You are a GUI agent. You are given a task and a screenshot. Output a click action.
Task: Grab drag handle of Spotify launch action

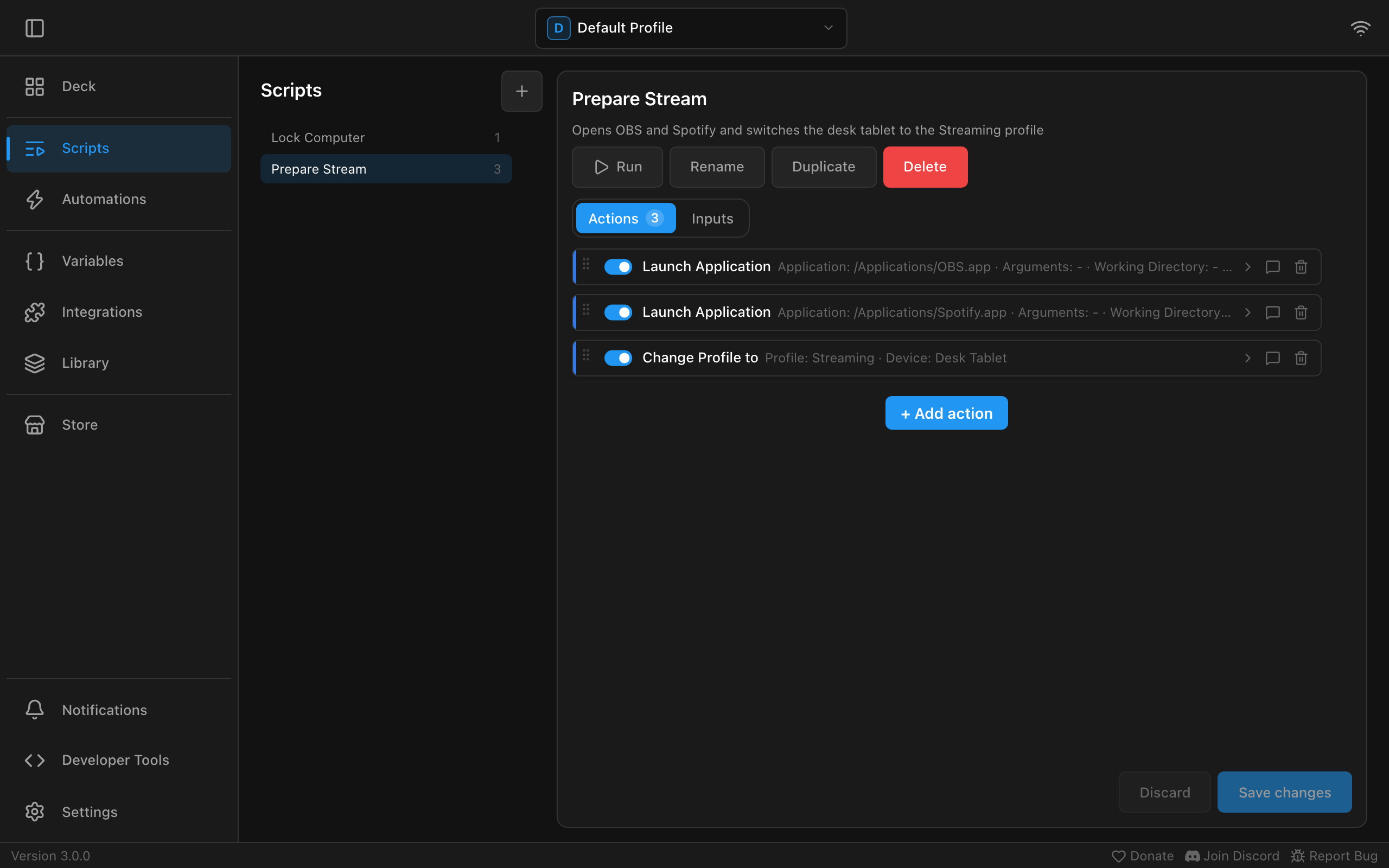point(586,309)
